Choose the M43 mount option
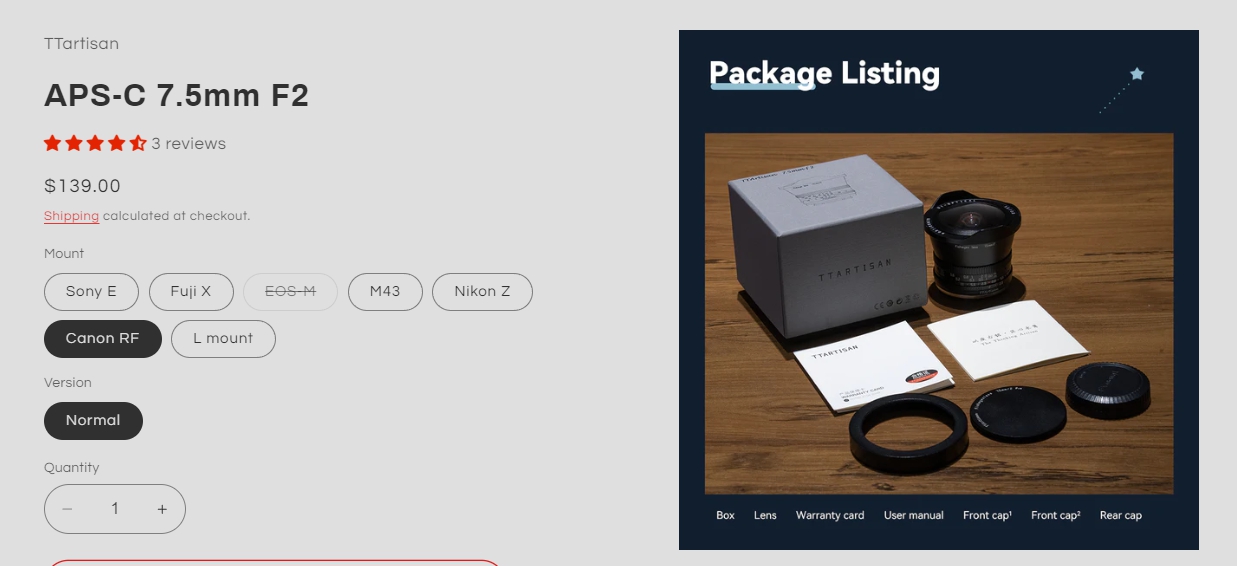 [x=385, y=291]
